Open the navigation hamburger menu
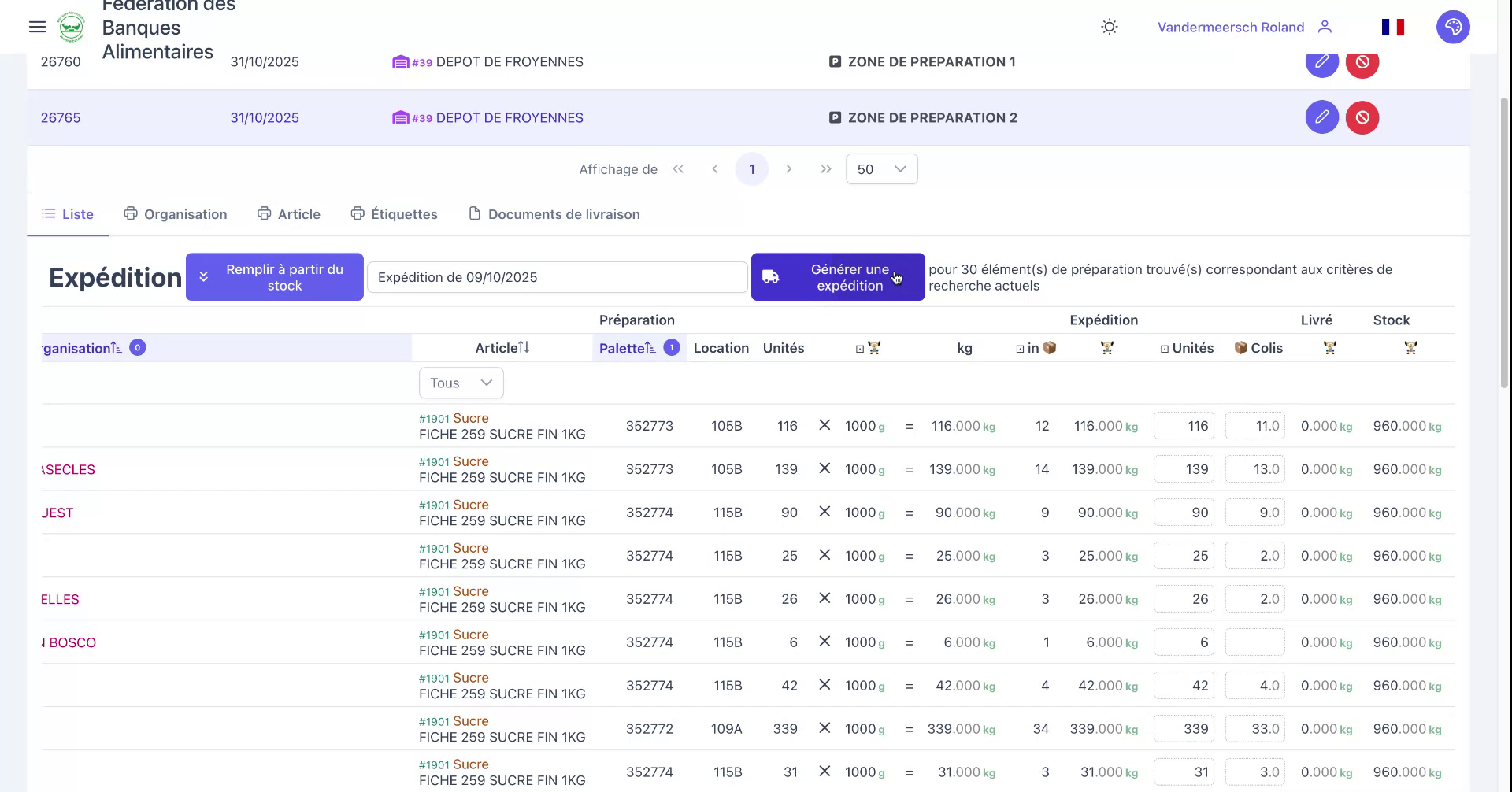 37,27
